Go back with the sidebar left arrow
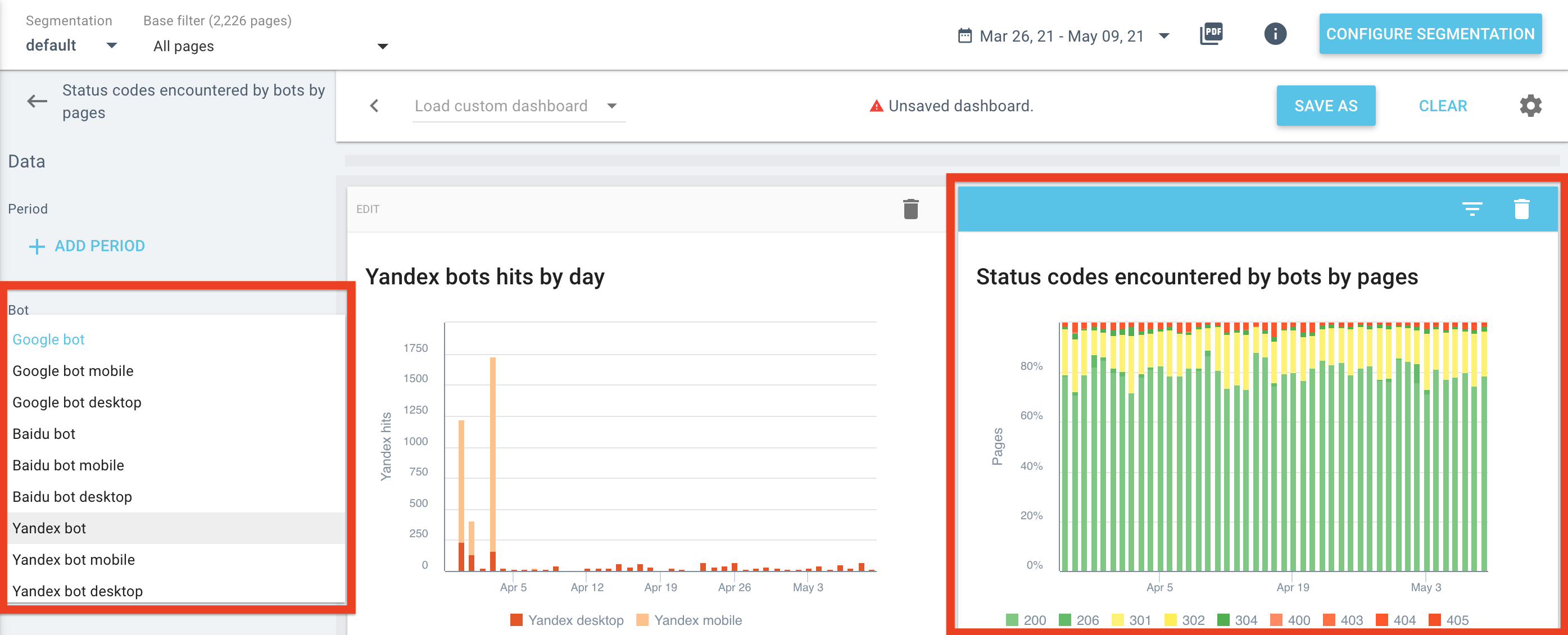Image resolution: width=1568 pixels, height=635 pixels. (37, 101)
